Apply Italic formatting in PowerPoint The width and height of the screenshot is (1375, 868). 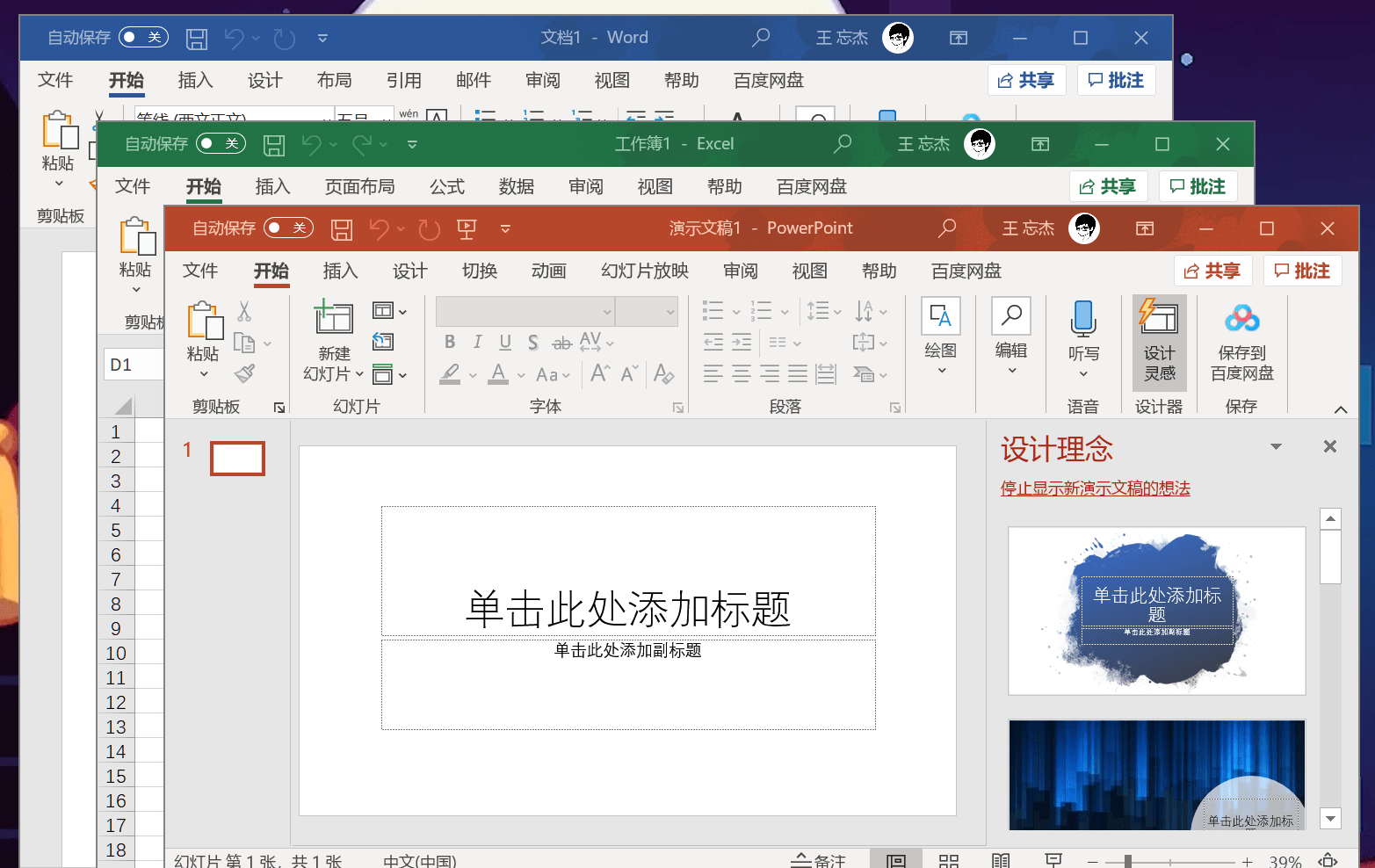[477, 342]
